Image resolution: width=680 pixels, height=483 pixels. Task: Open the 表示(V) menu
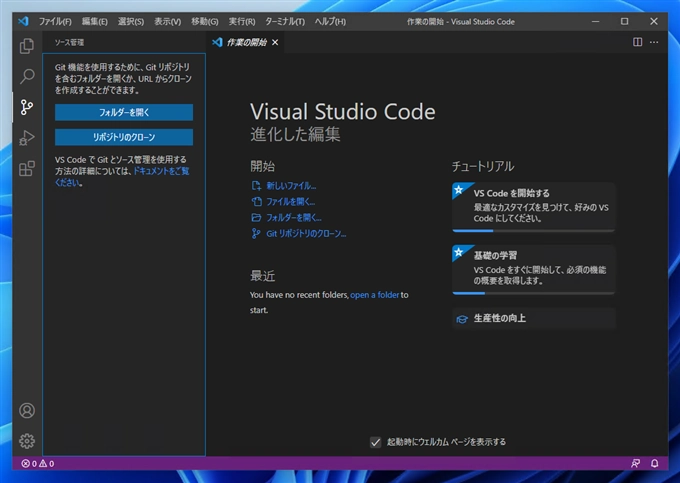tap(167, 21)
